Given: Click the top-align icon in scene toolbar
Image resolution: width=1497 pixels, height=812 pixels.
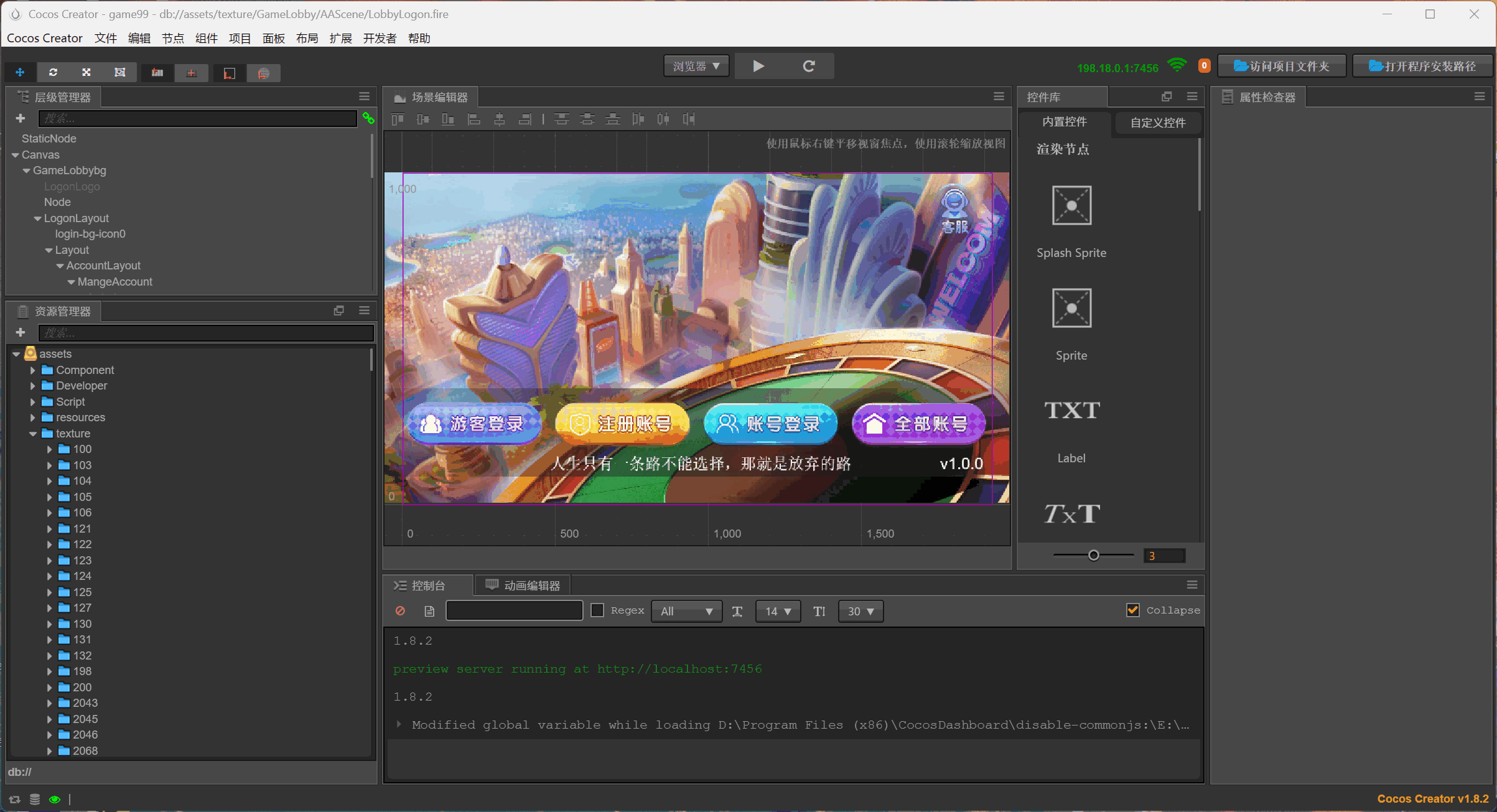Looking at the screenshot, I should click(396, 119).
